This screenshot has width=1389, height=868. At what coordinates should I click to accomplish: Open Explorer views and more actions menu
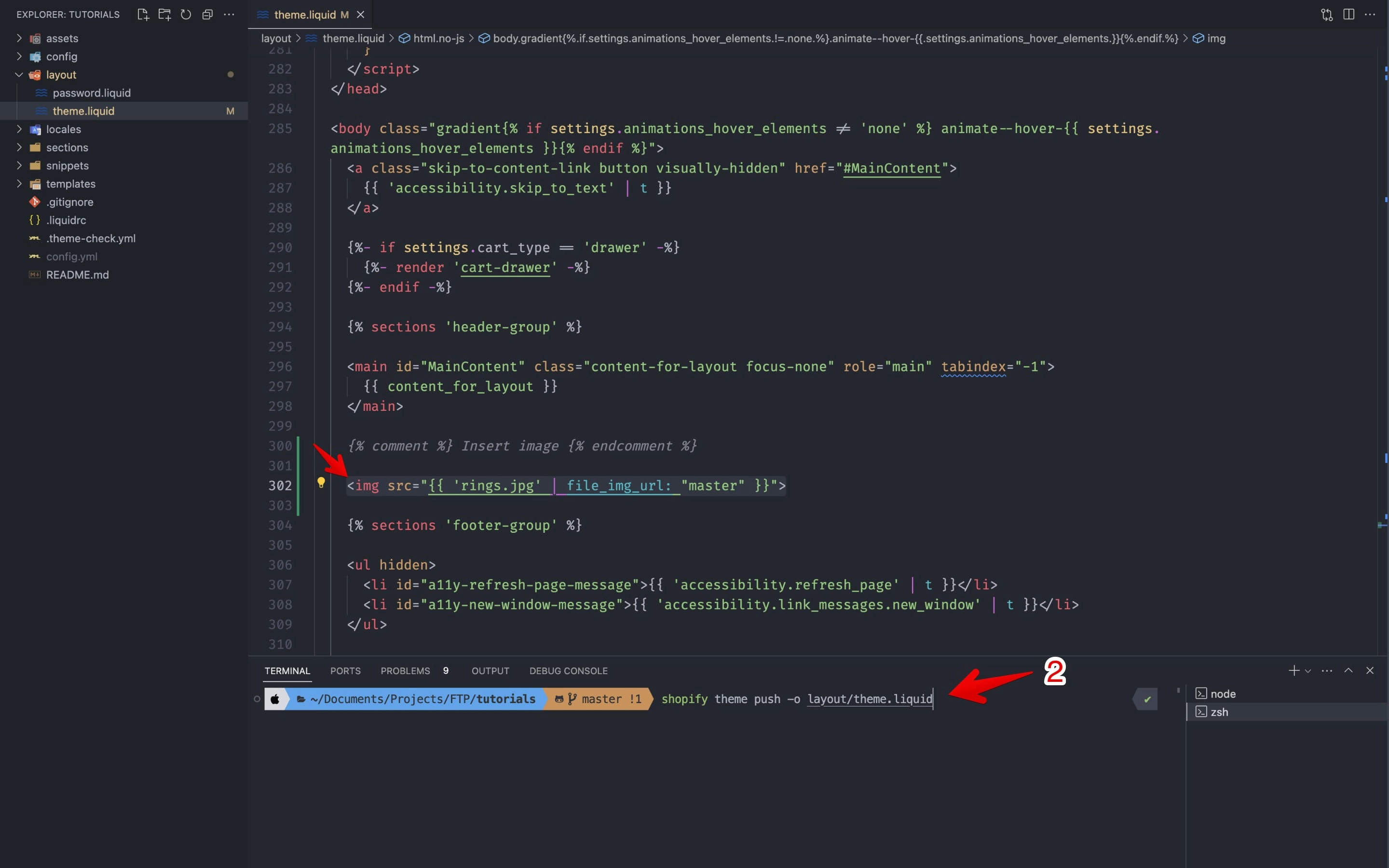click(x=229, y=14)
